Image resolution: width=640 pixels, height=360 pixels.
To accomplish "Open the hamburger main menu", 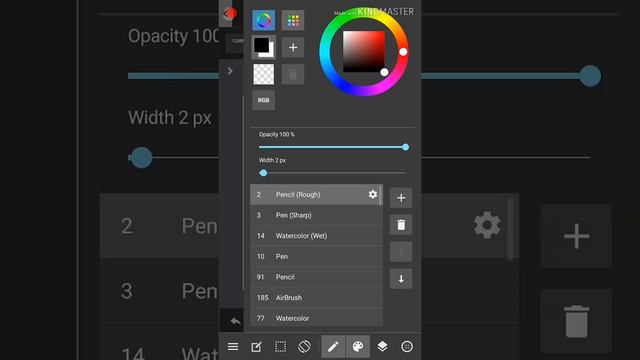I will pos(233,347).
